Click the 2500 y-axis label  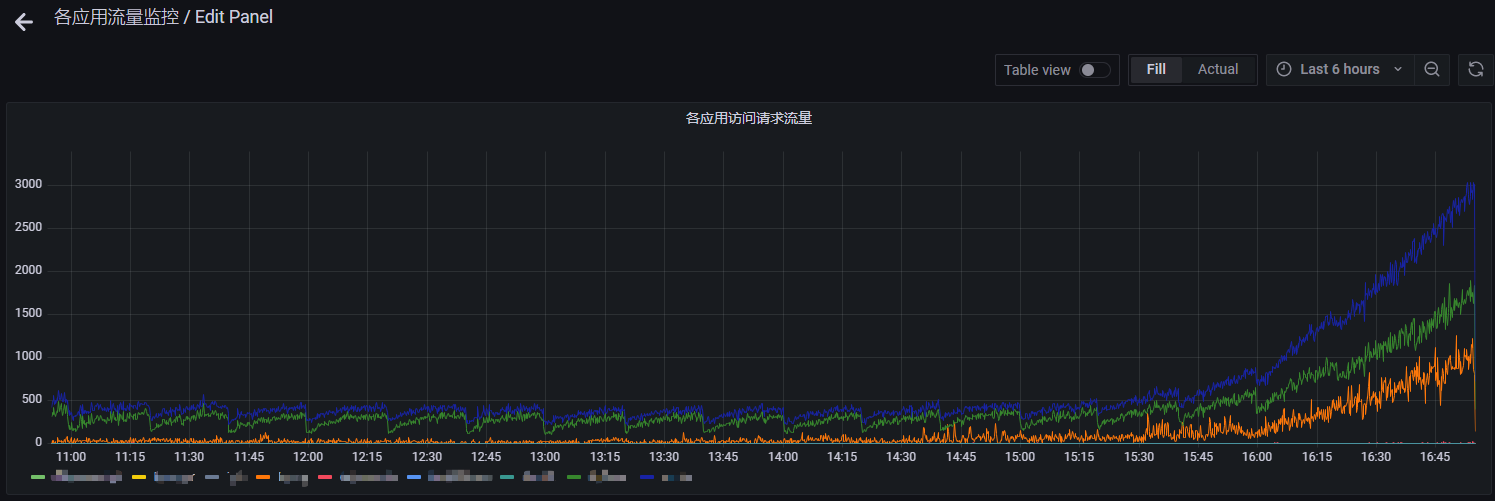point(29,228)
